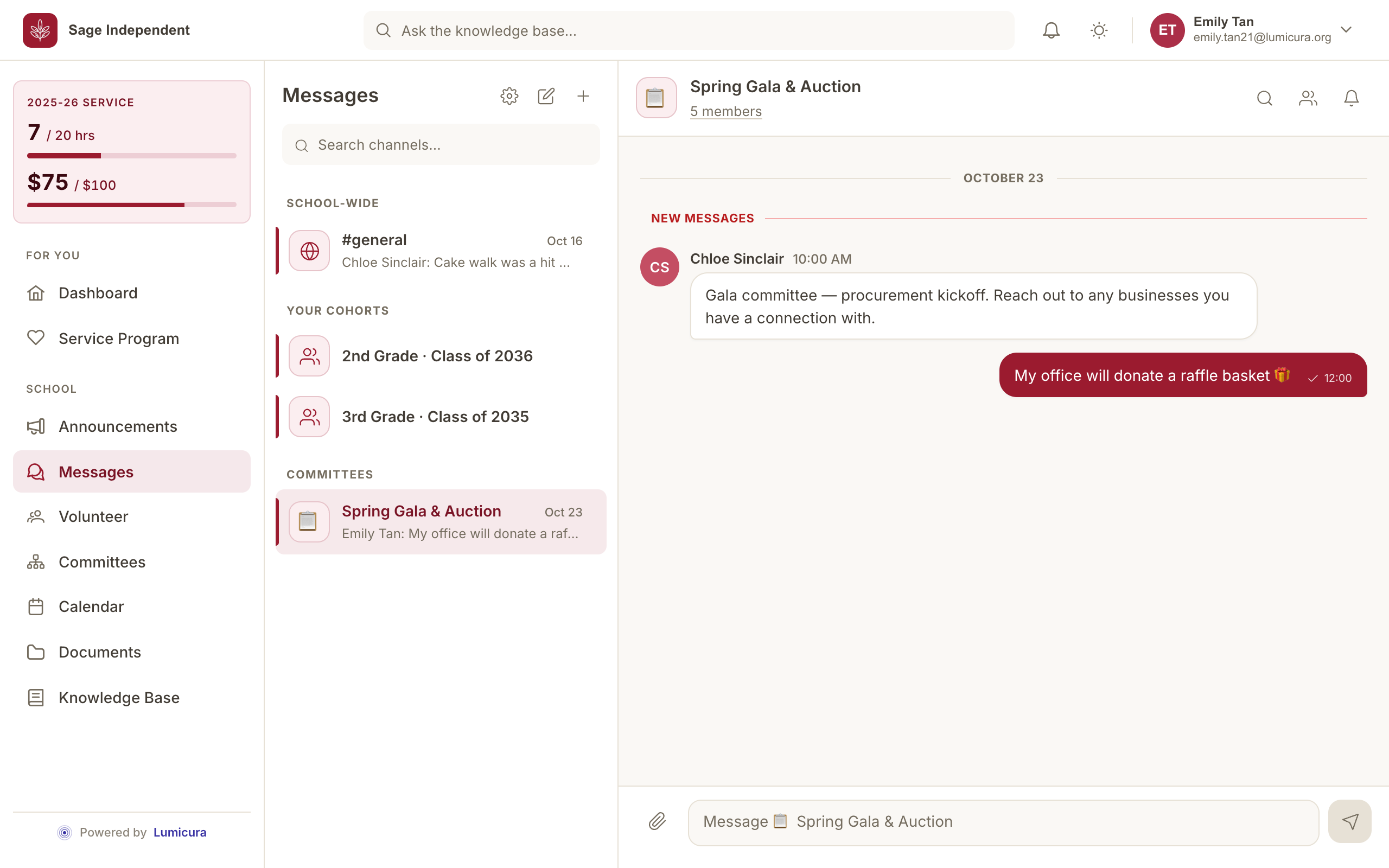Open the notifications bell in top bar
This screenshot has width=1389, height=868.
click(x=1051, y=30)
